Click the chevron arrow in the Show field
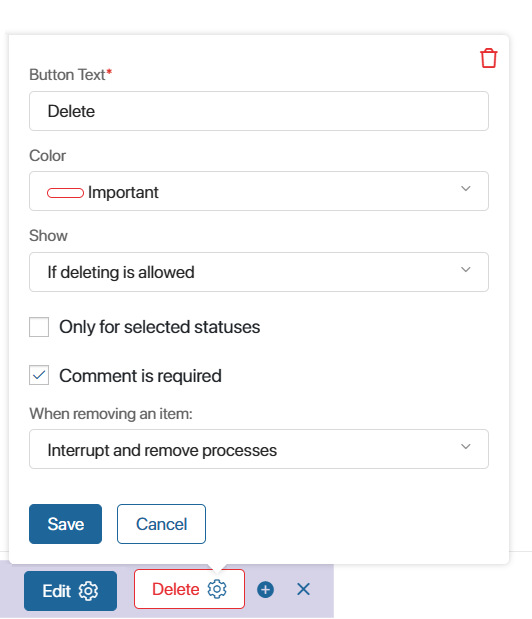The image size is (532, 619). [x=466, y=270]
